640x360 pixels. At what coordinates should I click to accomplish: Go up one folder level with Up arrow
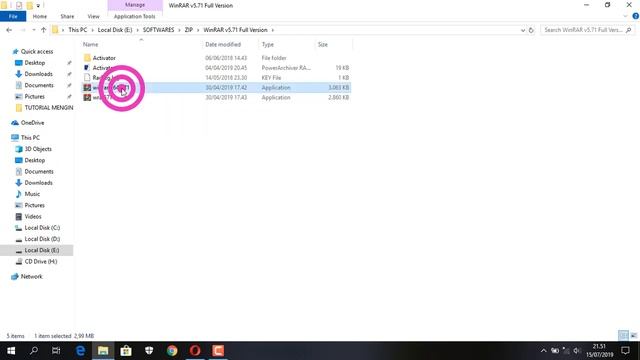43,30
